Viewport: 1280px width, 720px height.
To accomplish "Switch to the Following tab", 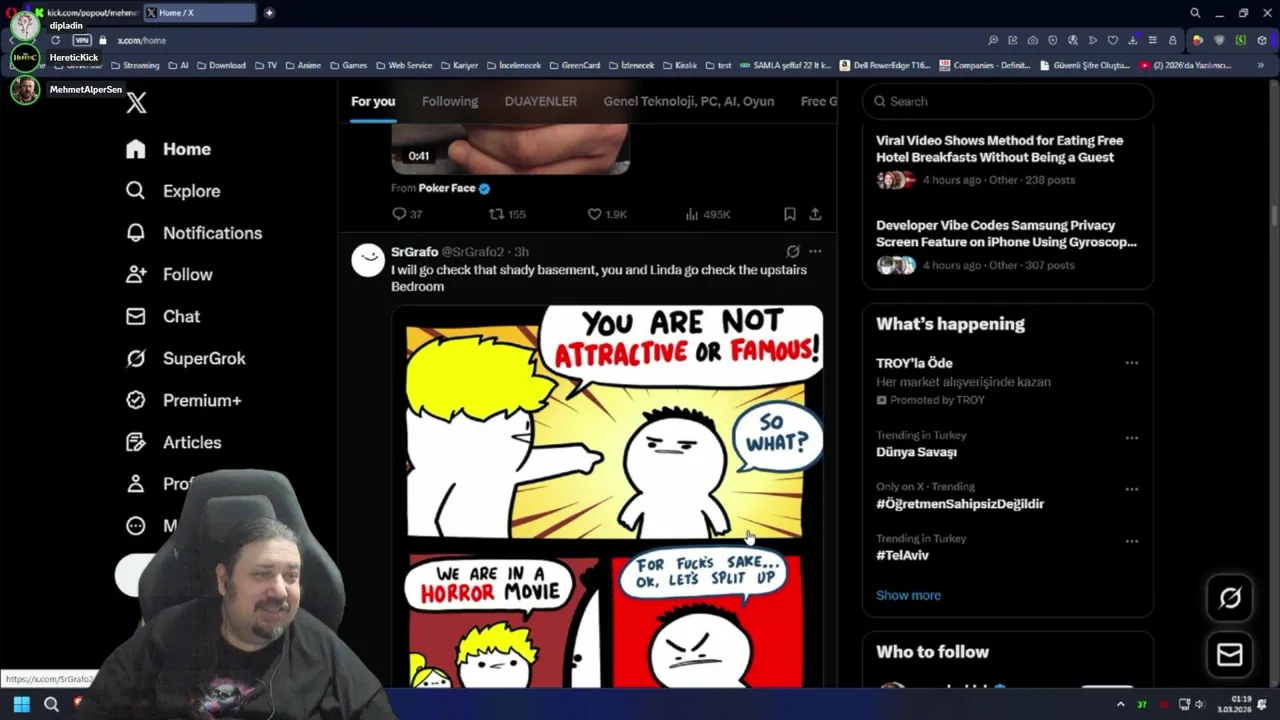I will tap(450, 101).
